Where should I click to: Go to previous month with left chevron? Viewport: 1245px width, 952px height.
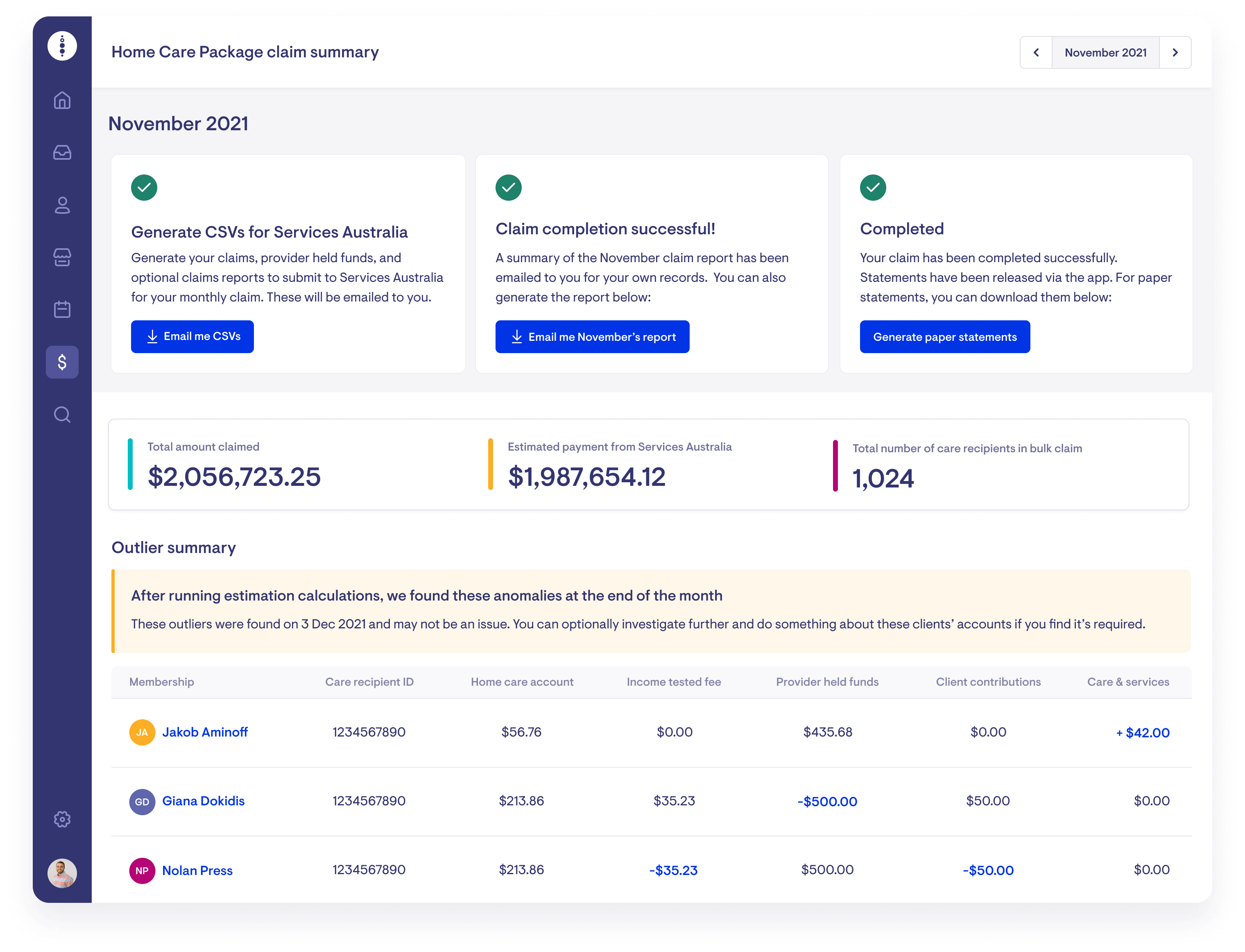[1036, 53]
